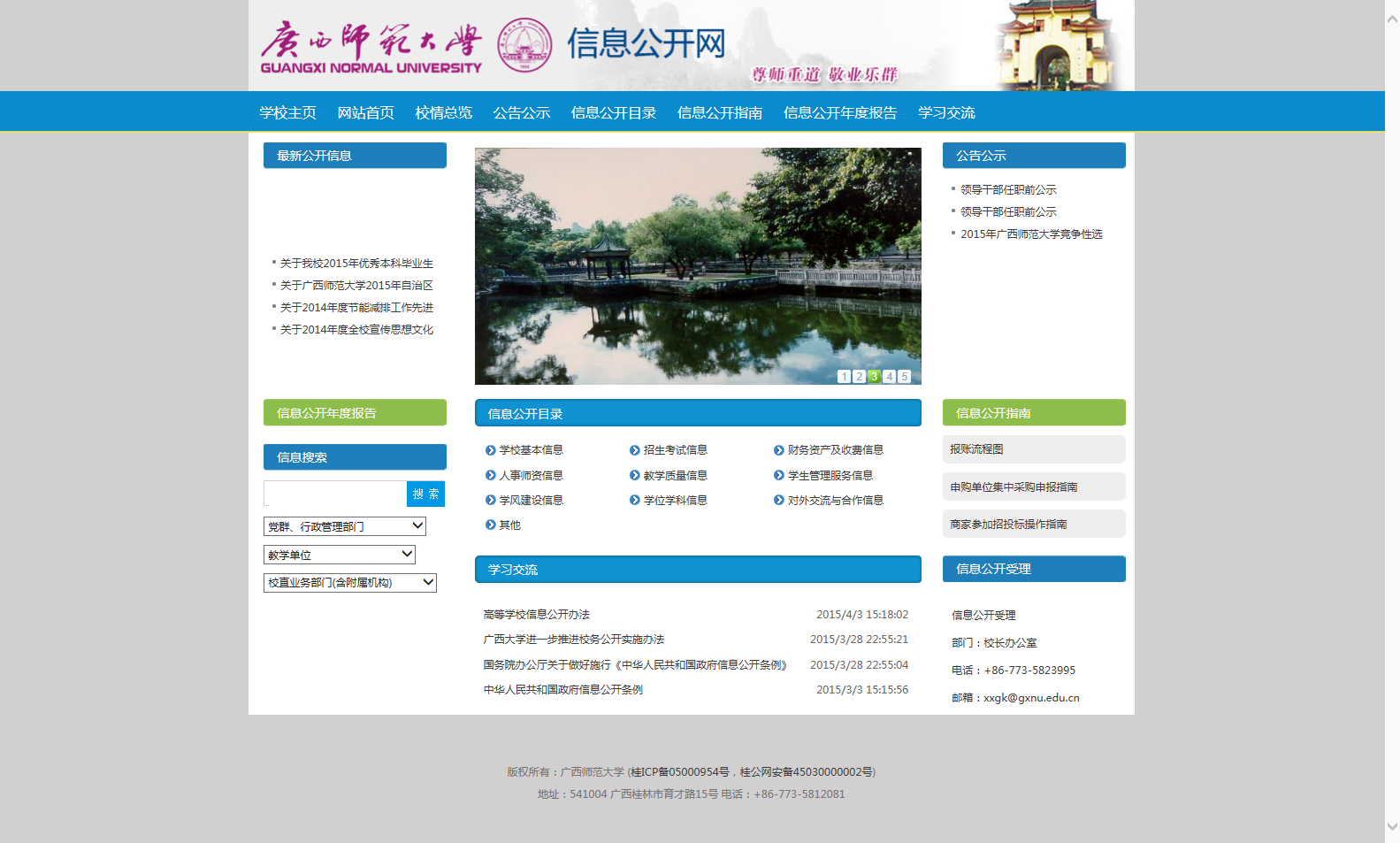This screenshot has width=1400, height=843.
Task: Open first 领导干部任职前公示 announcement
Action: pos(1008,189)
